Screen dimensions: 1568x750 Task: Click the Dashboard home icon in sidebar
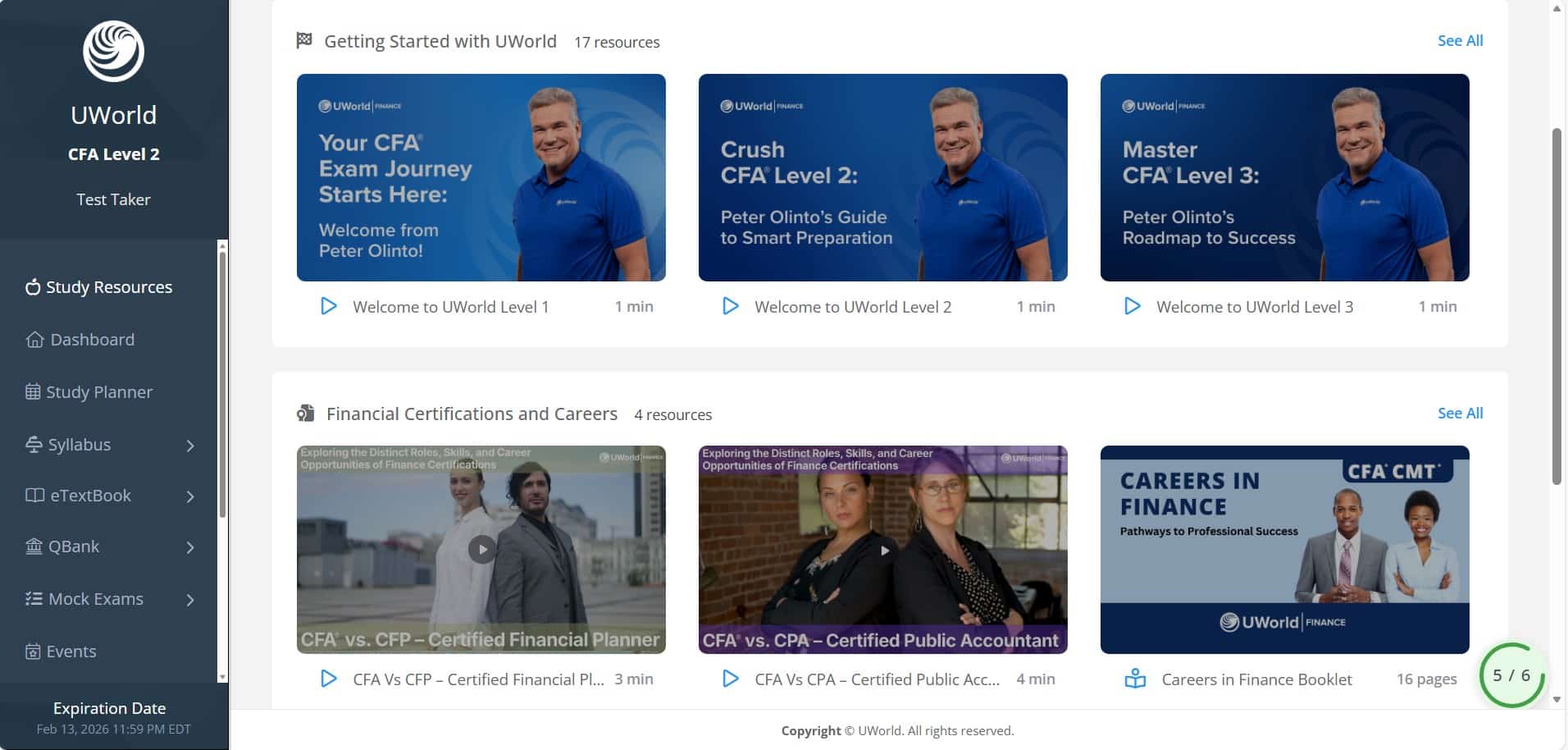(x=34, y=340)
